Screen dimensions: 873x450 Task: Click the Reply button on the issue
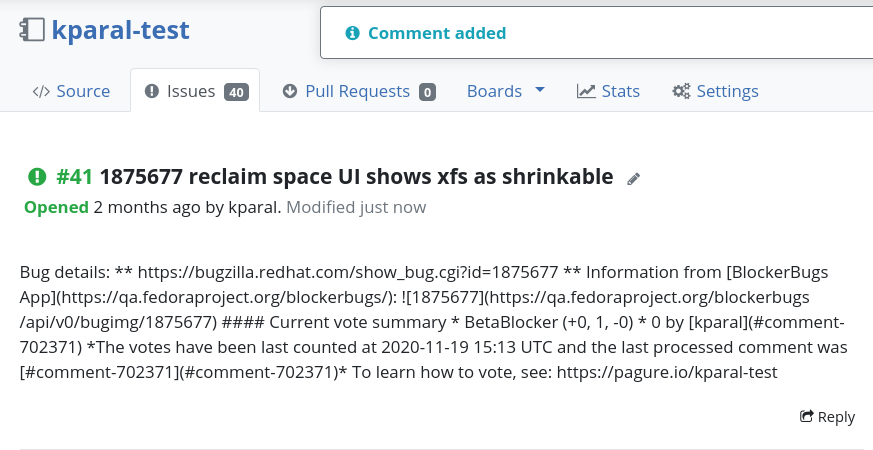click(x=827, y=417)
